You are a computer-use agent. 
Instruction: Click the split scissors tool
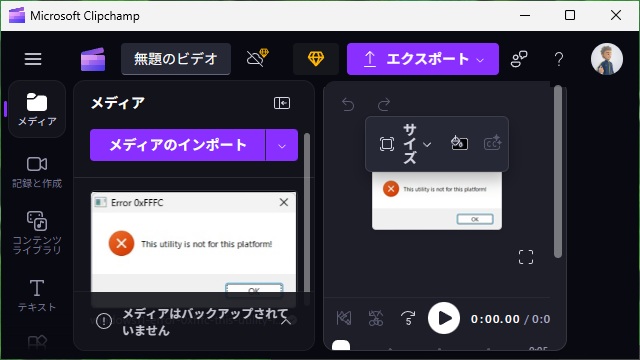376,318
